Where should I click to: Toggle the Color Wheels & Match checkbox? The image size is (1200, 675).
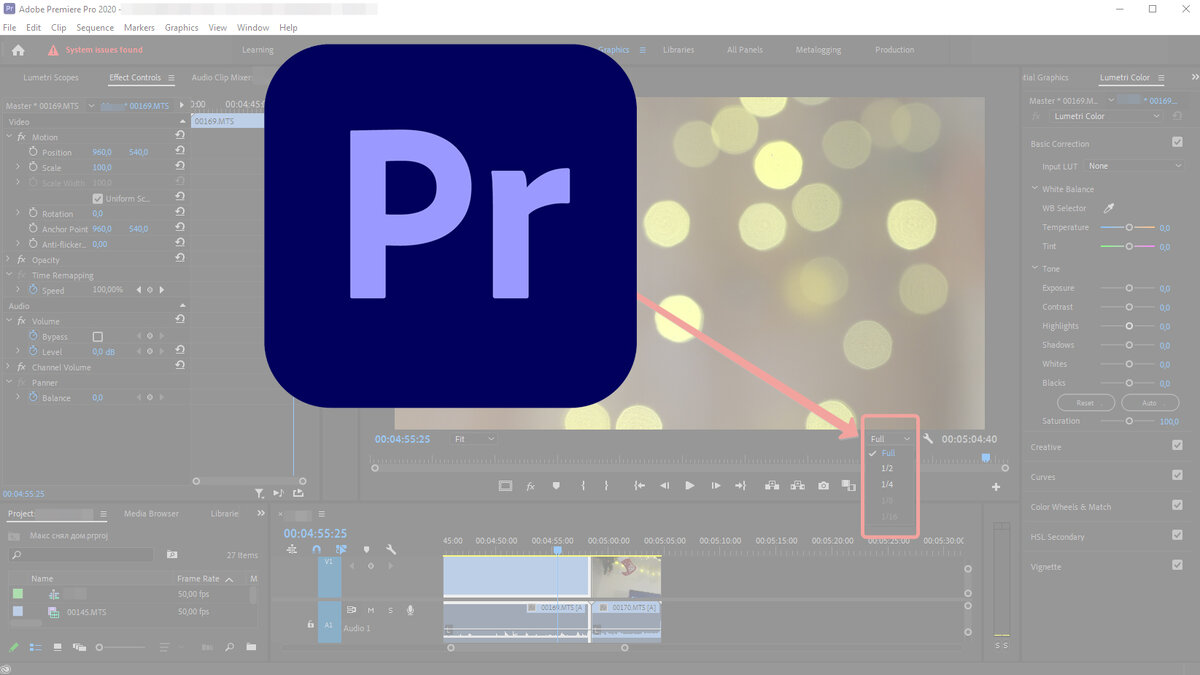pos(1177,506)
